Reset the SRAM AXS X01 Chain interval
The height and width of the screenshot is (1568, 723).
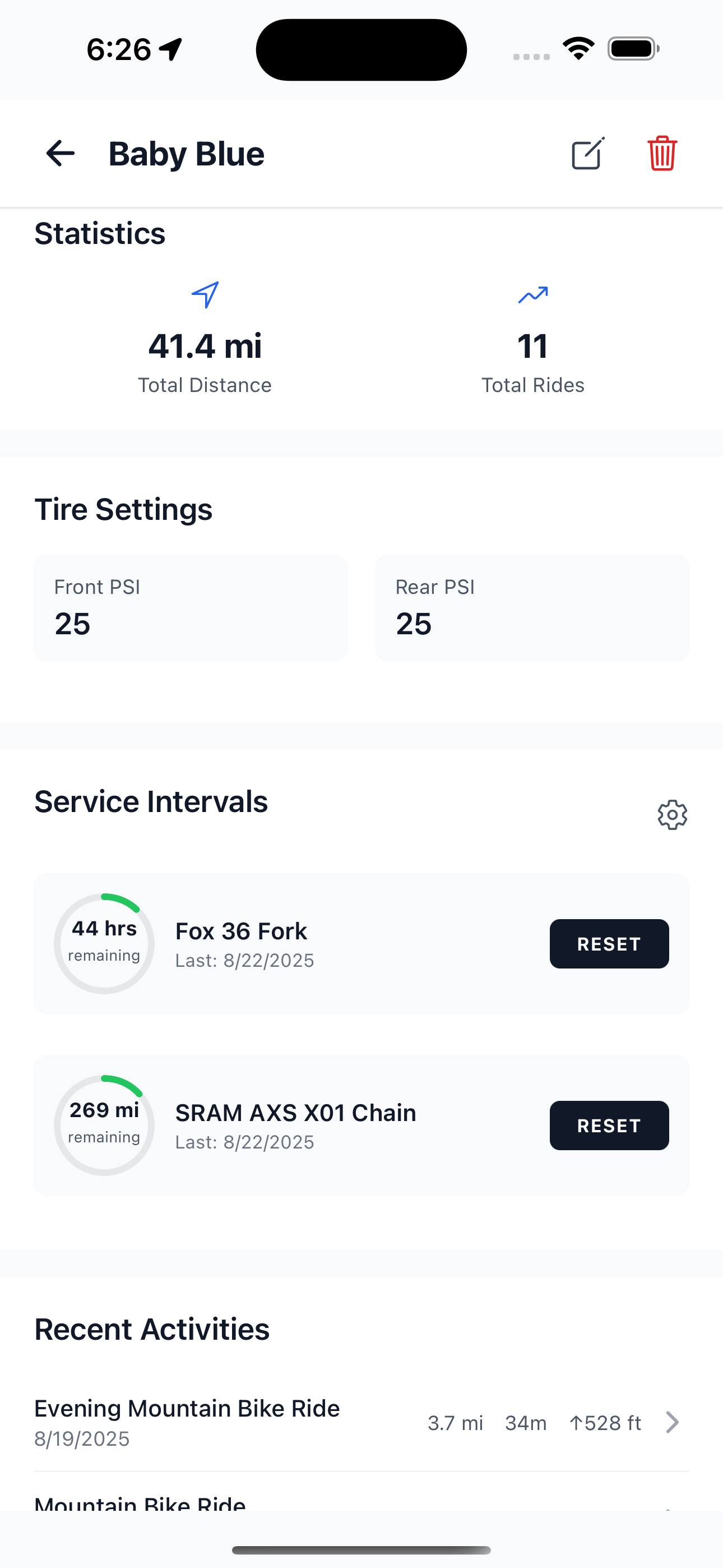point(609,1125)
